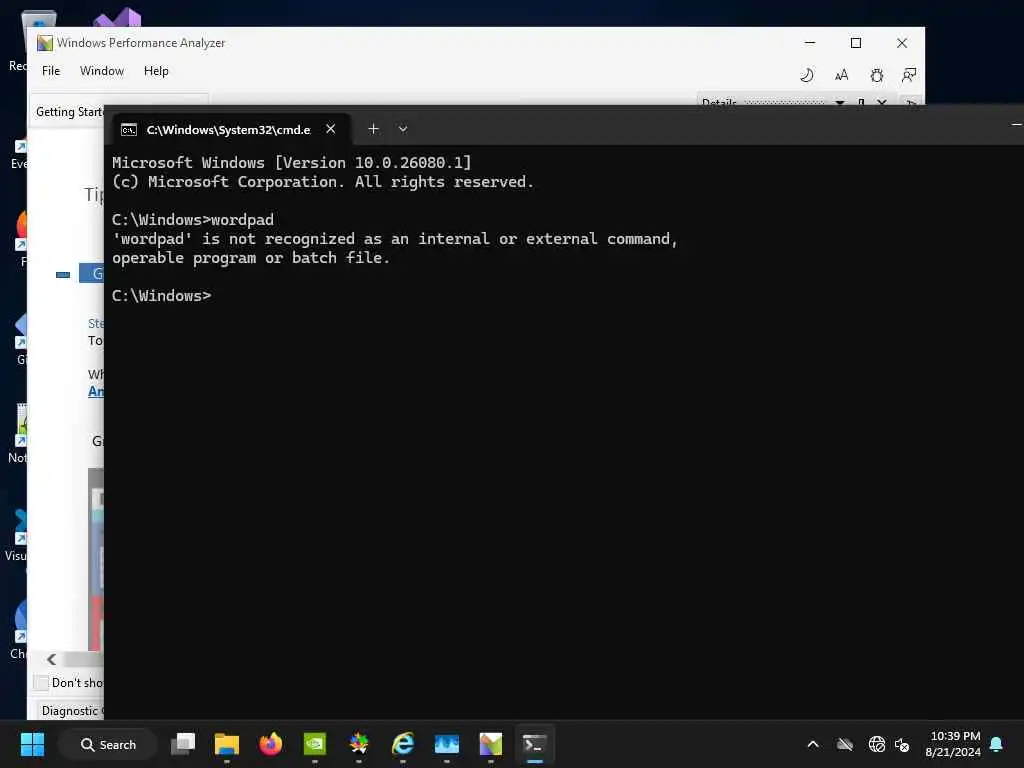Image resolution: width=1024 pixels, height=768 pixels.
Task: Open the Window menu in Performance Analyzer
Action: click(102, 71)
